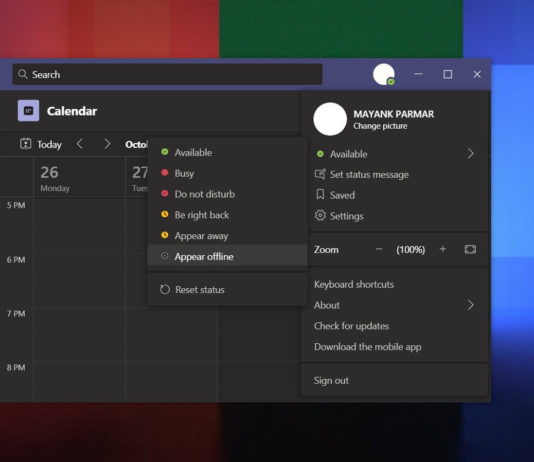Select Be right back status

[227, 215]
